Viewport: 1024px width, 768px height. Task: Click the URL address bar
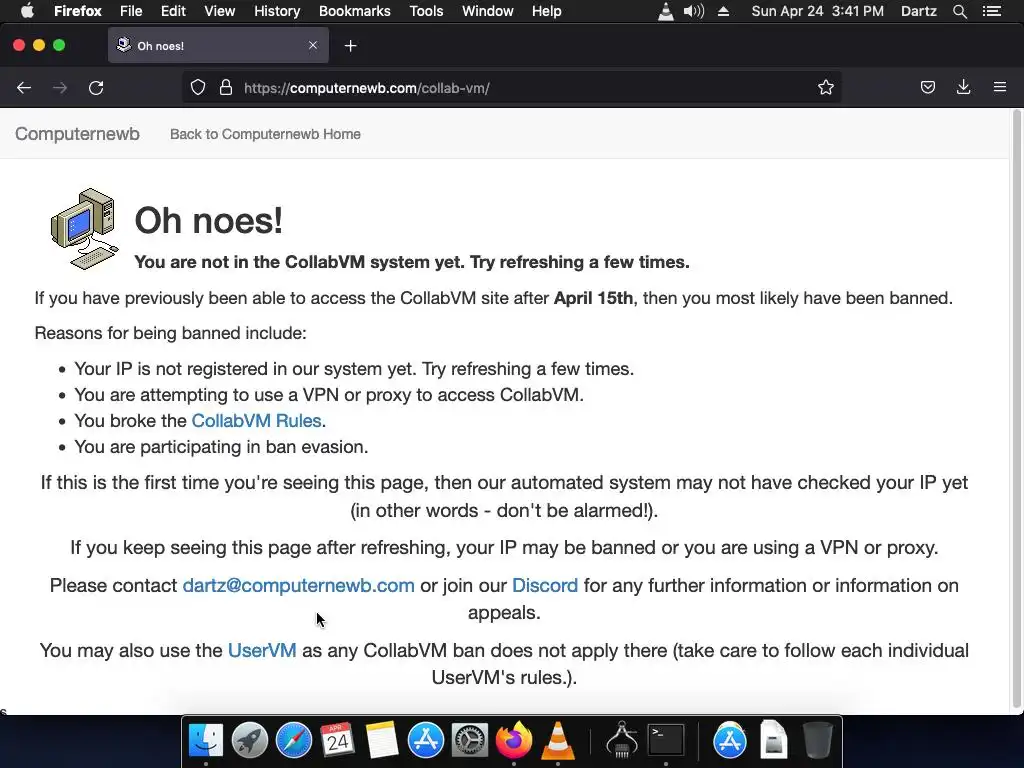click(511, 88)
